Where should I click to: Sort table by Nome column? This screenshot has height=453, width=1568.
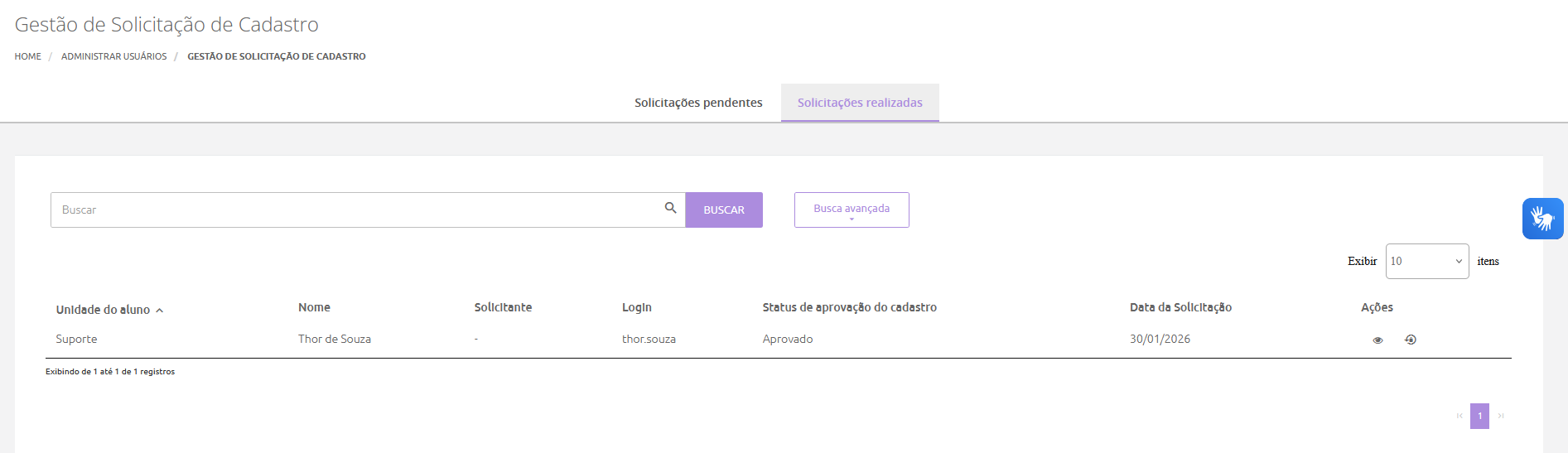pyautogui.click(x=314, y=307)
